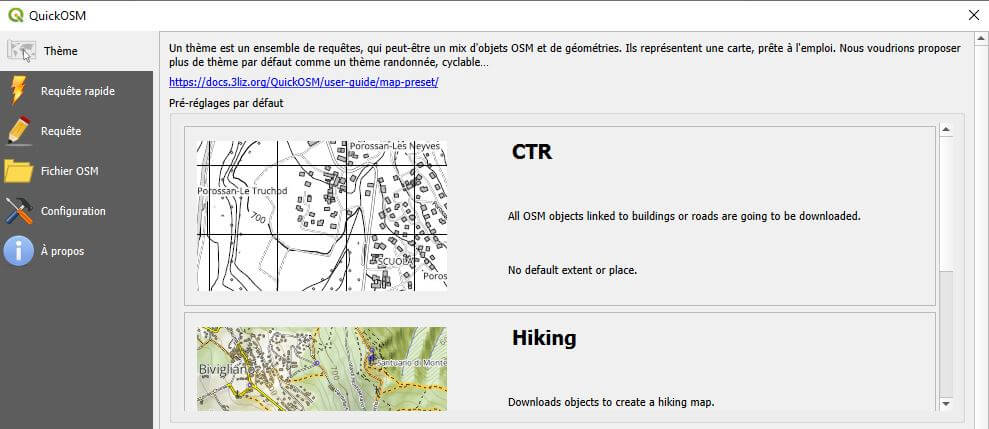Select the CTR preset title
Screen dimensions: 989x429
point(531,152)
